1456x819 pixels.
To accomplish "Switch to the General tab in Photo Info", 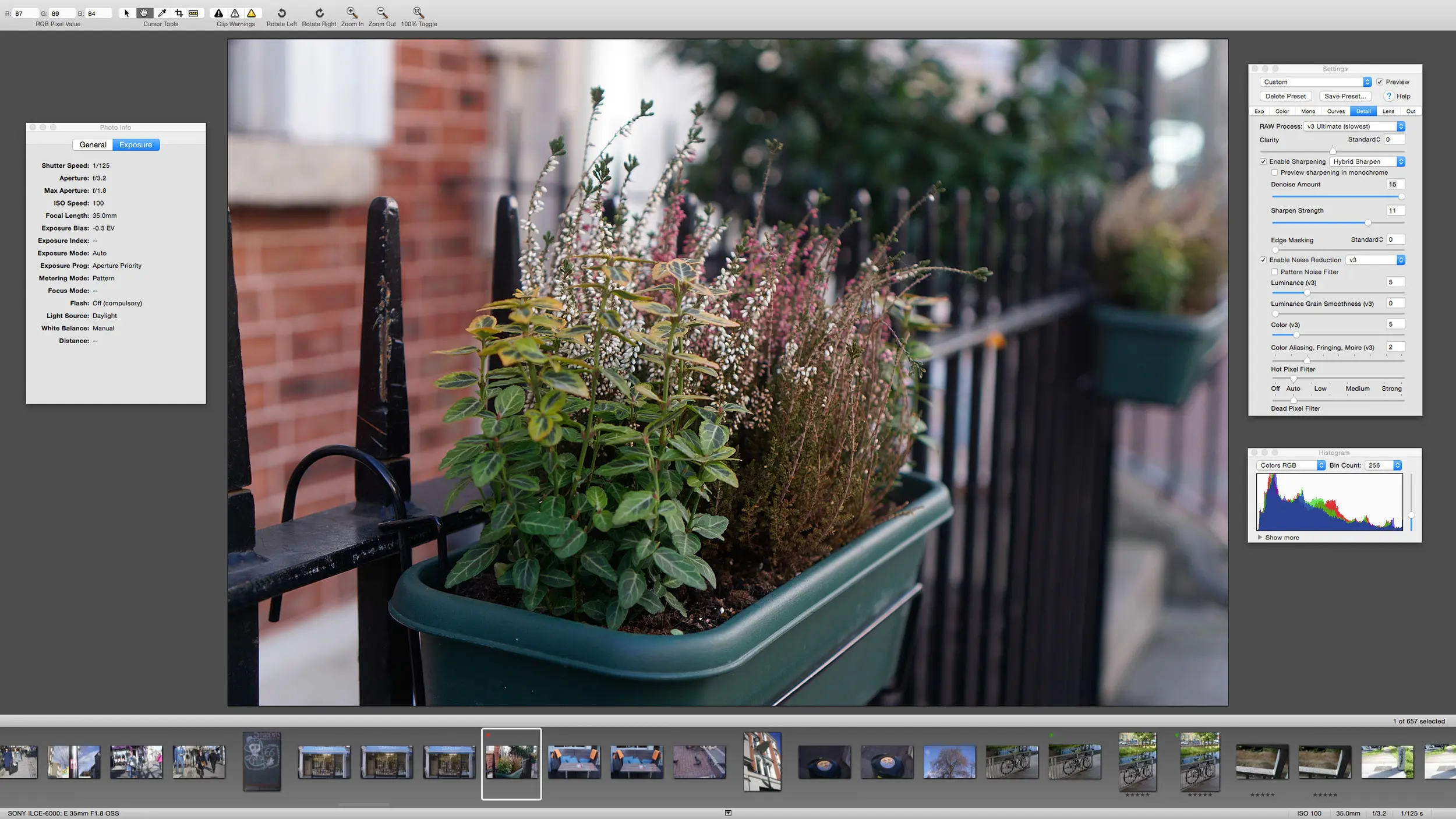I will [x=93, y=144].
